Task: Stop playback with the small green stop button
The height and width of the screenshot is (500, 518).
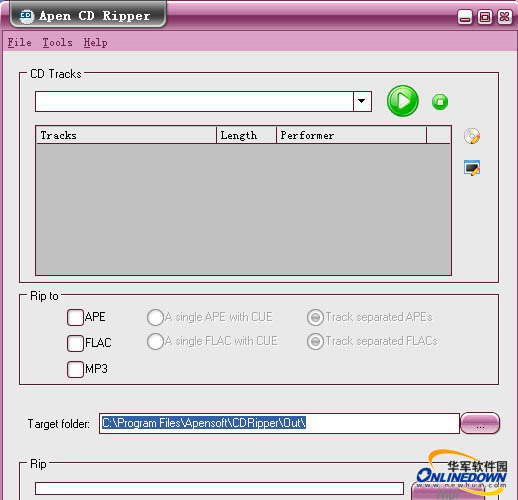Action: click(x=440, y=102)
